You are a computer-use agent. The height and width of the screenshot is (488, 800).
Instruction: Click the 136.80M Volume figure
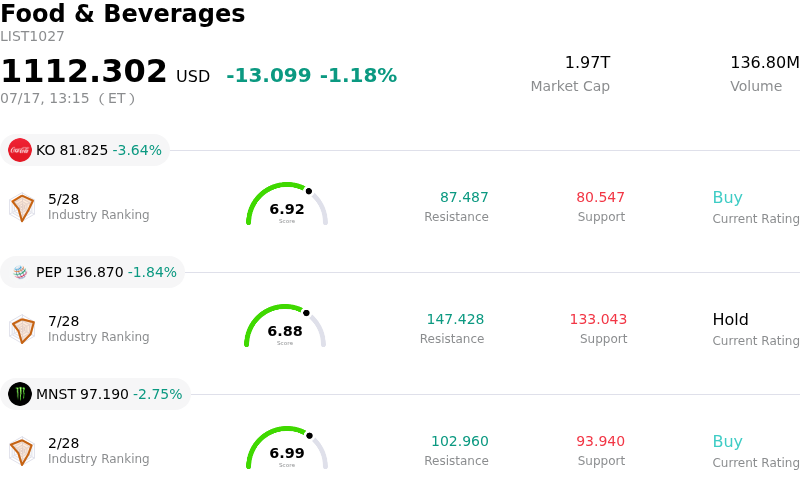coord(764,62)
